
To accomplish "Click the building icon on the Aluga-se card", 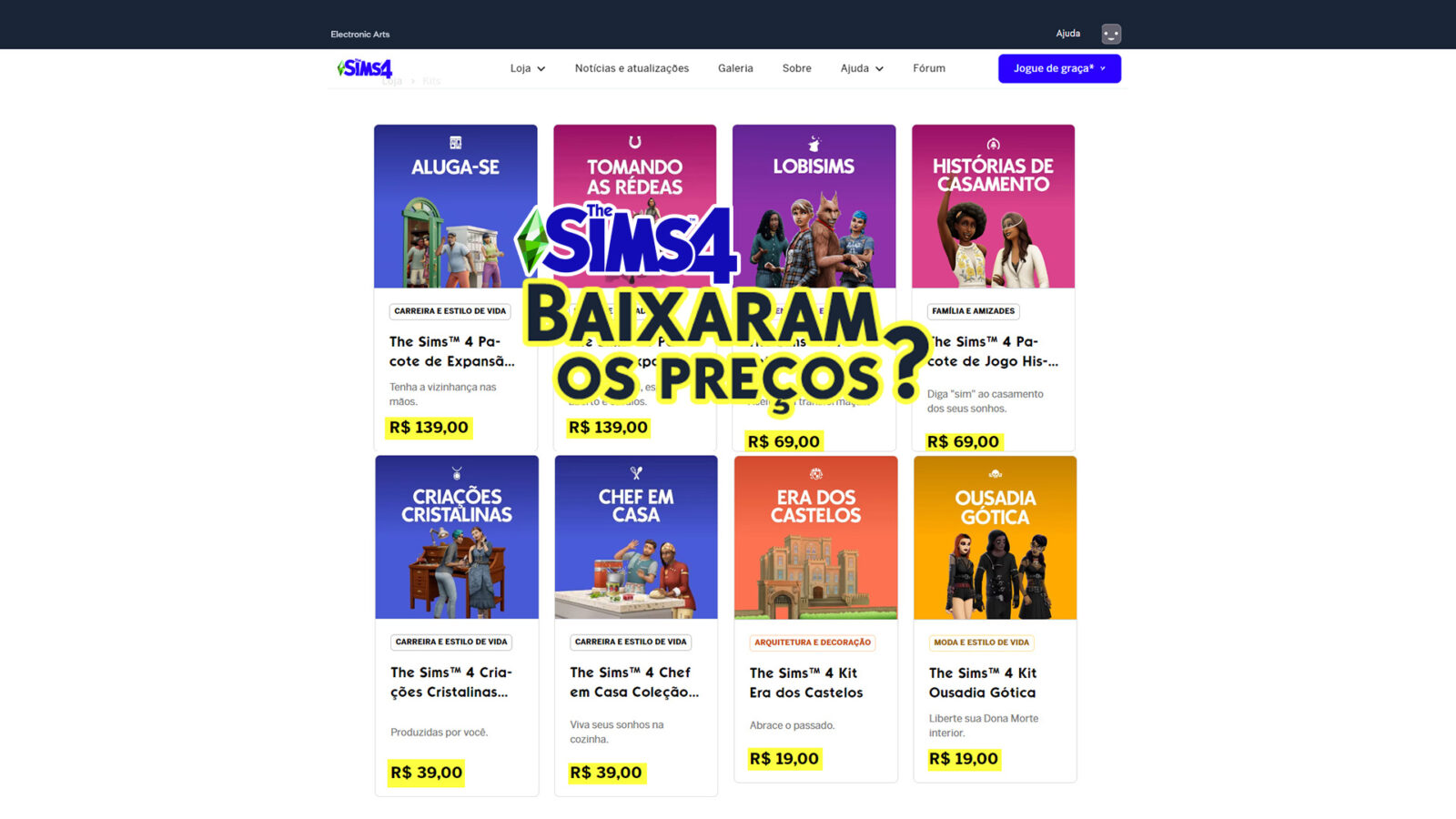I will 456,143.
